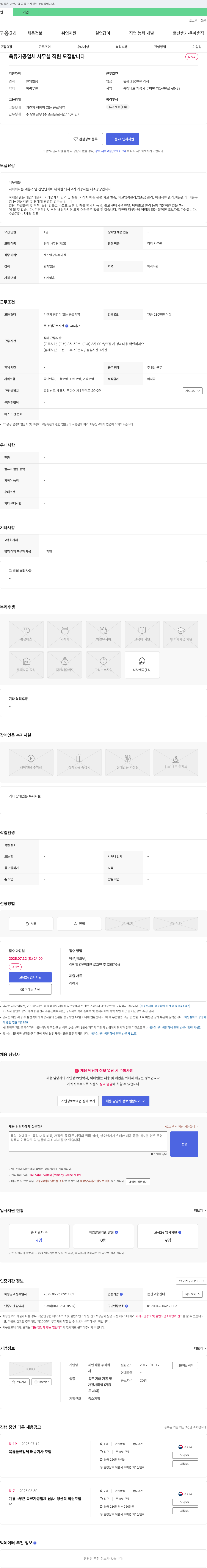Image resolution: width=207 pixels, height=1568 pixels.
Task: Expand 채용 담당자 정보 열람하기
Action: 125,1101
